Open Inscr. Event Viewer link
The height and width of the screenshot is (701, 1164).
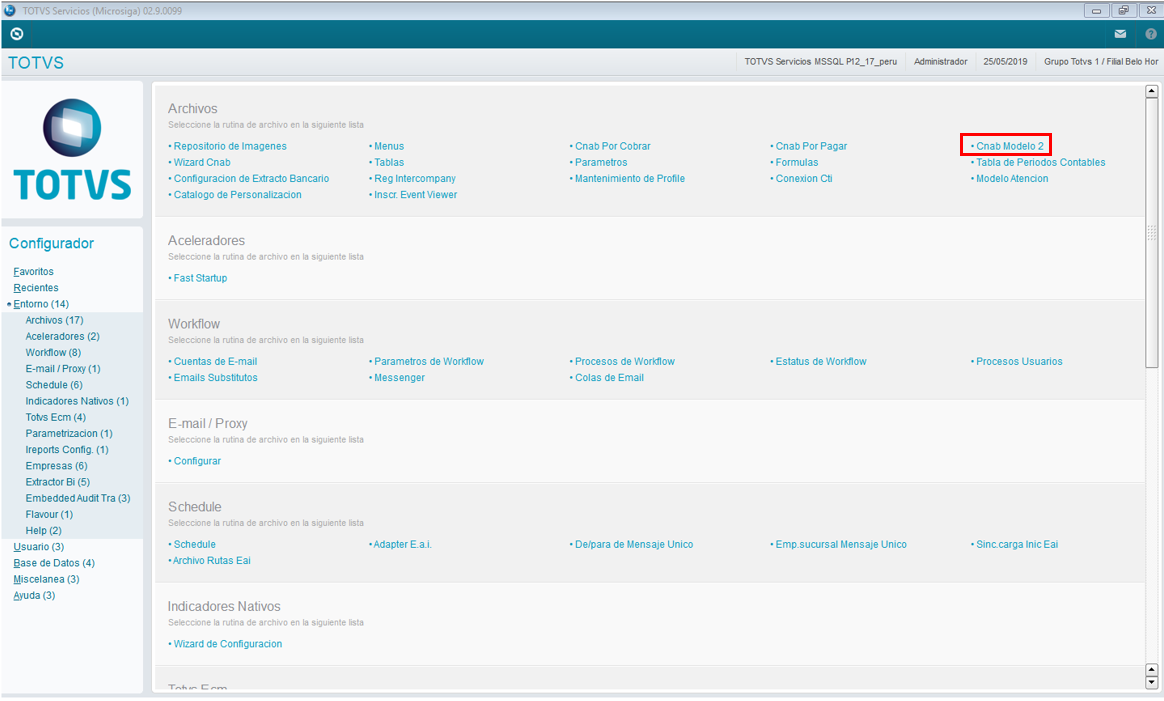tap(416, 195)
